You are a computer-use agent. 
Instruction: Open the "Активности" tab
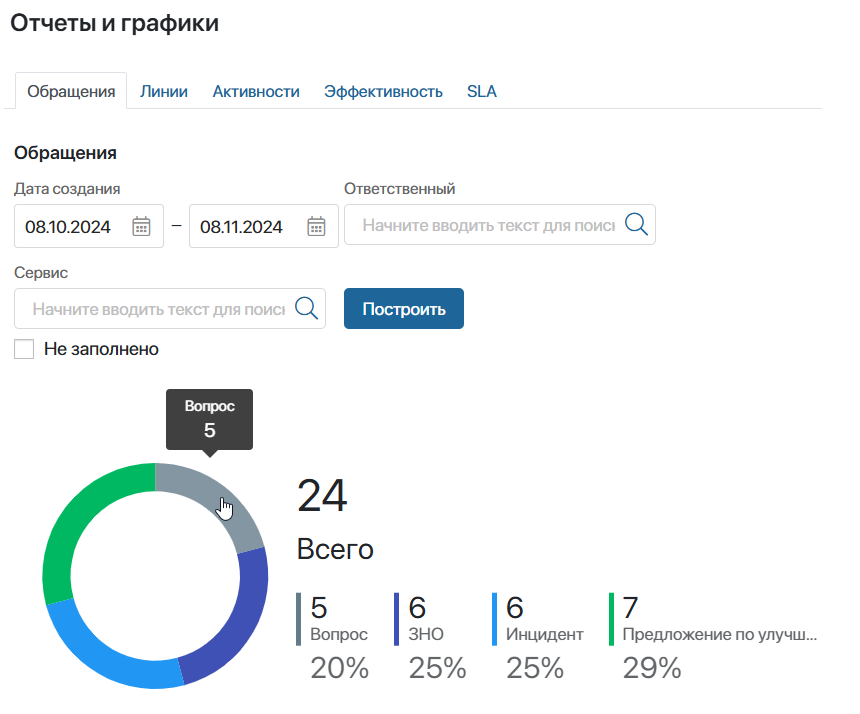pos(254,91)
